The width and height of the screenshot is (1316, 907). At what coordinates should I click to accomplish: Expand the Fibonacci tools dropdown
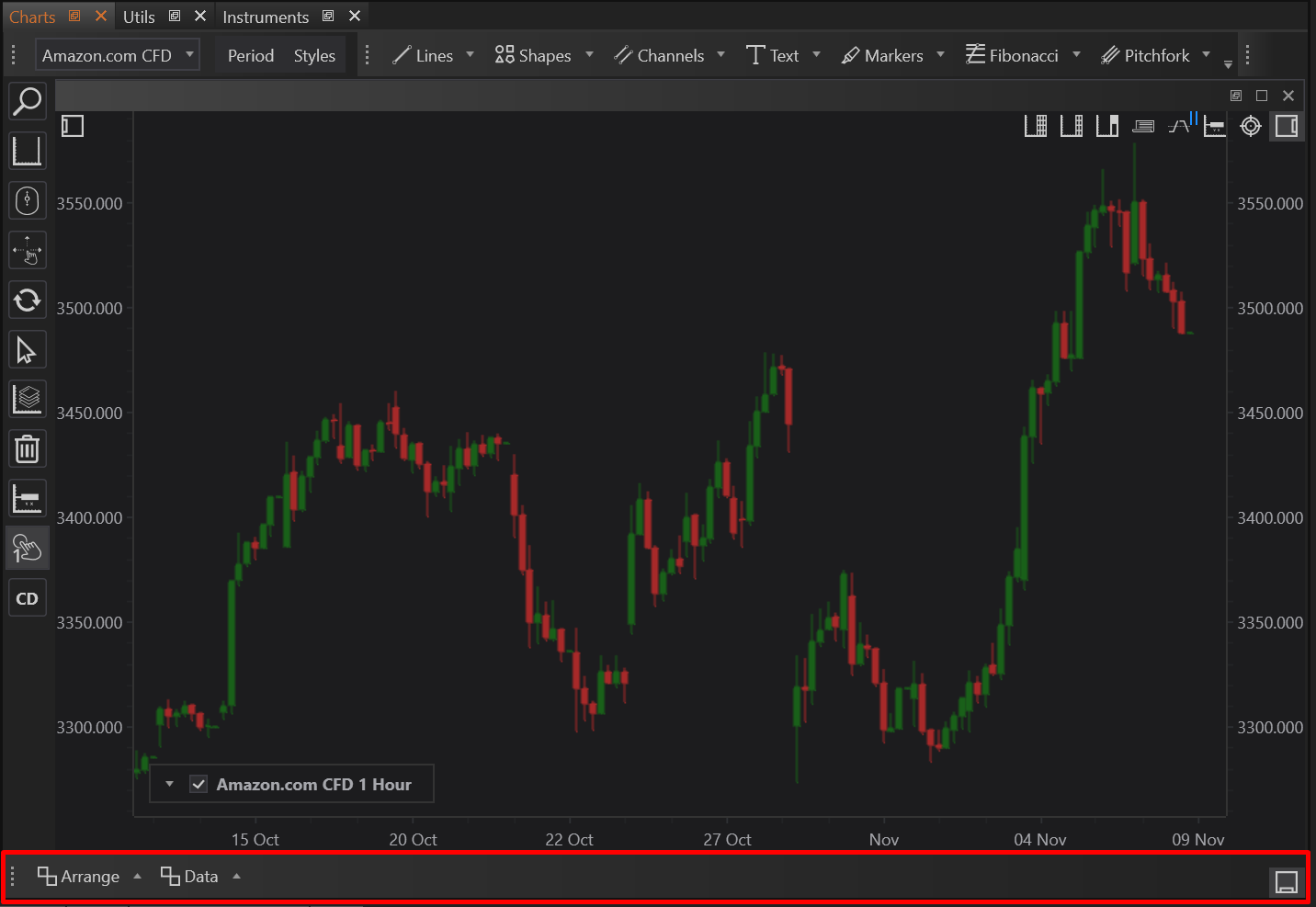tap(1076, 55)
